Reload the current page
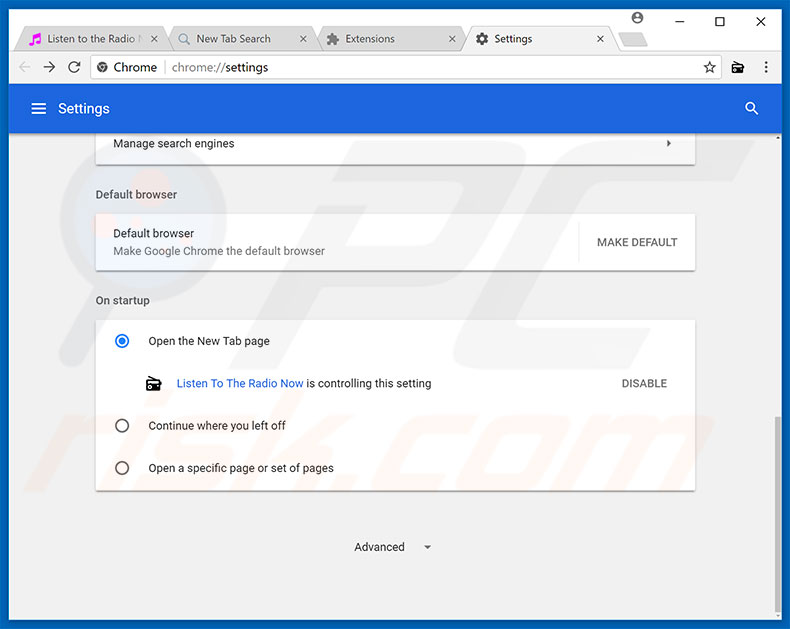 74,67
